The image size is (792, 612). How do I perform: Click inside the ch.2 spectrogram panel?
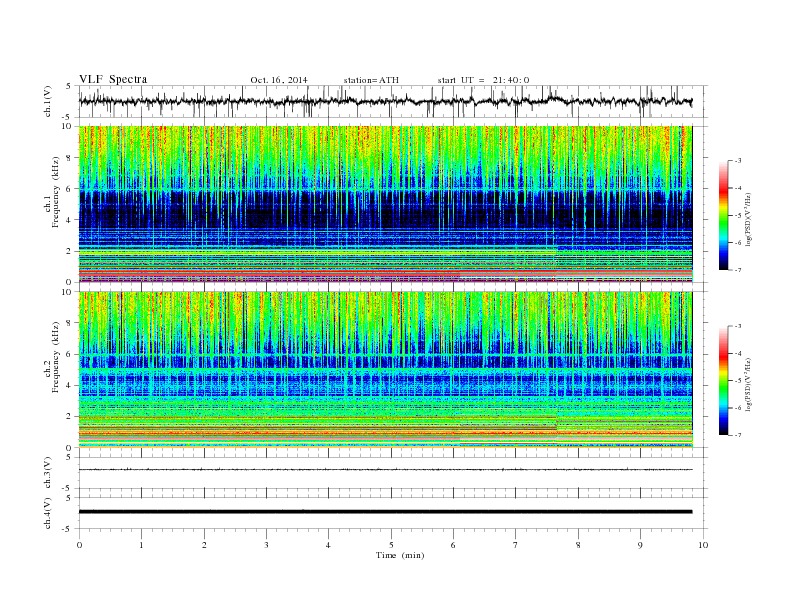385,370
